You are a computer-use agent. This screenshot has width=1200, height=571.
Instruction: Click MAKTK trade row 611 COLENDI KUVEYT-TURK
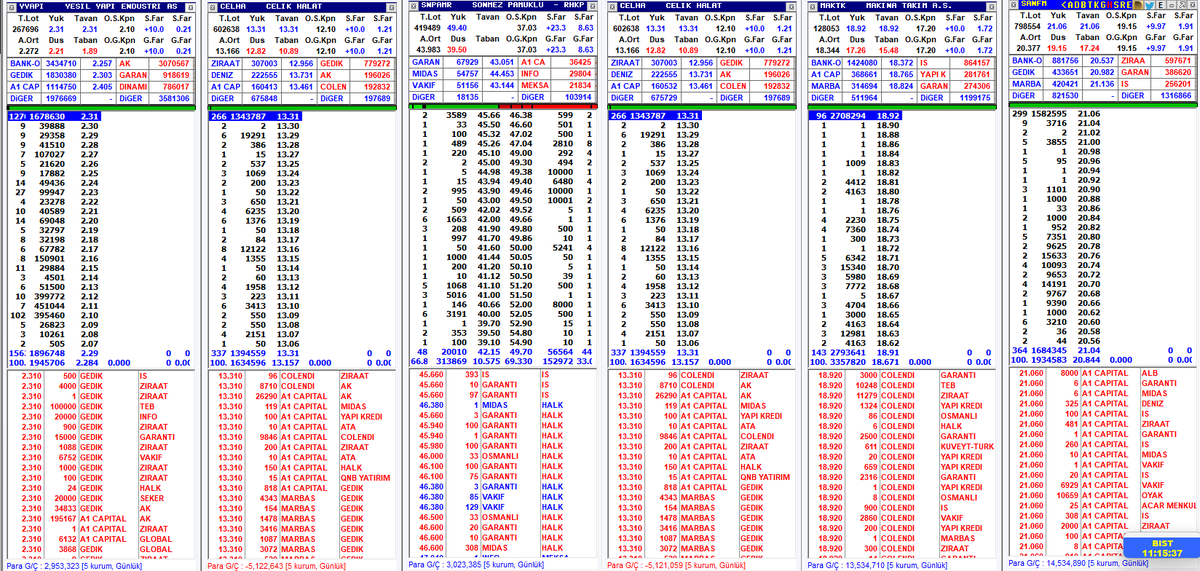(903, 446)
